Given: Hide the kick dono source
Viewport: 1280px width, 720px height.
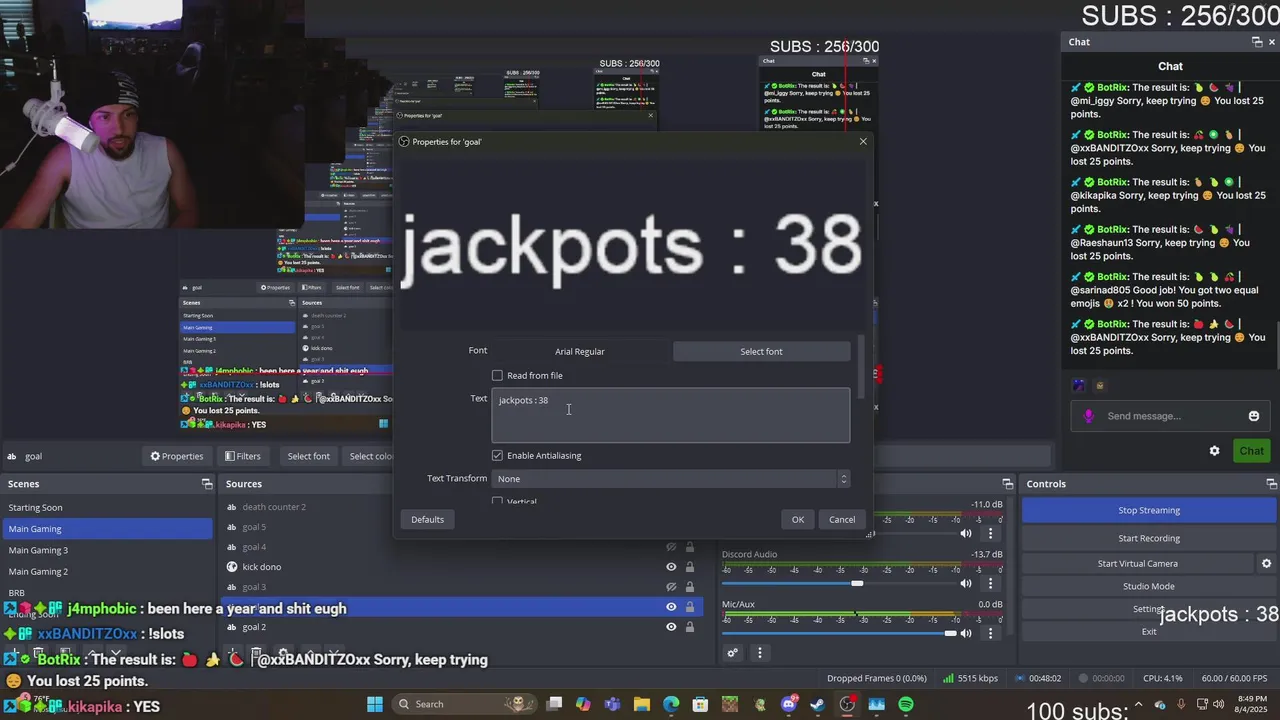Looking at the screenshot, I should point(671,567).
